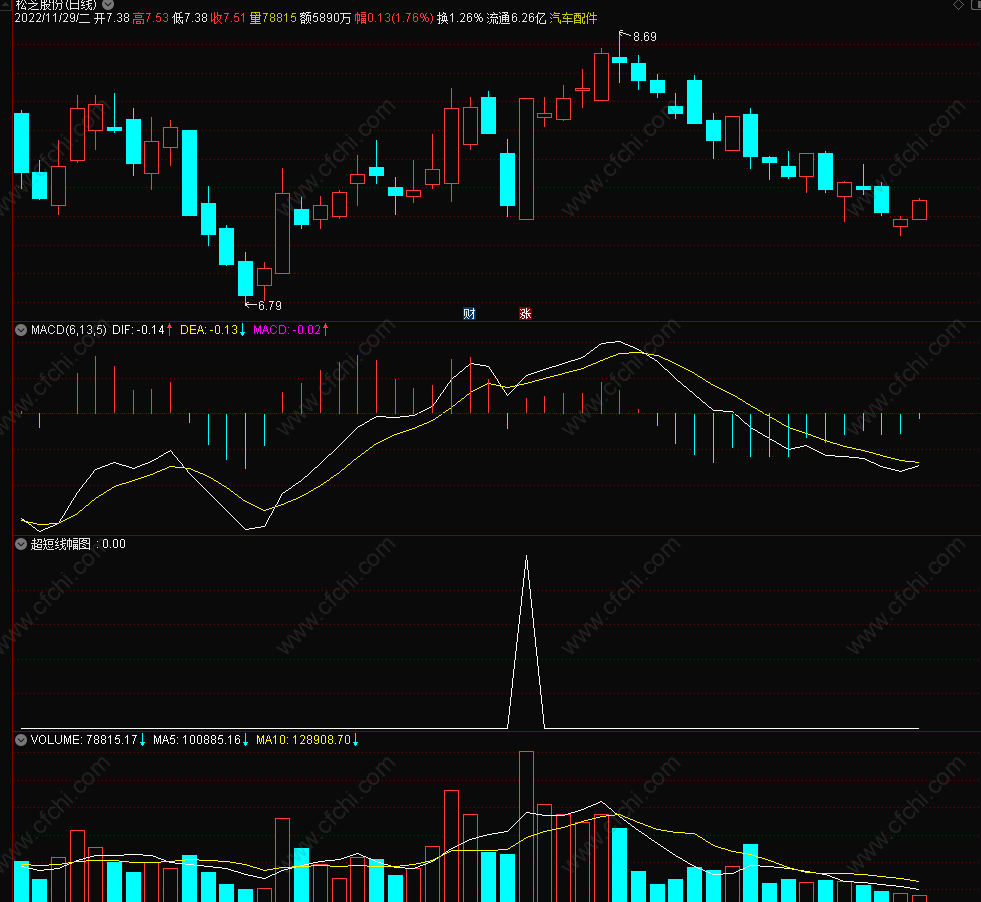Screen dimensions: 981x902
Task: Click the VOLUME: 78815.17 label
Action: (84, 740)
